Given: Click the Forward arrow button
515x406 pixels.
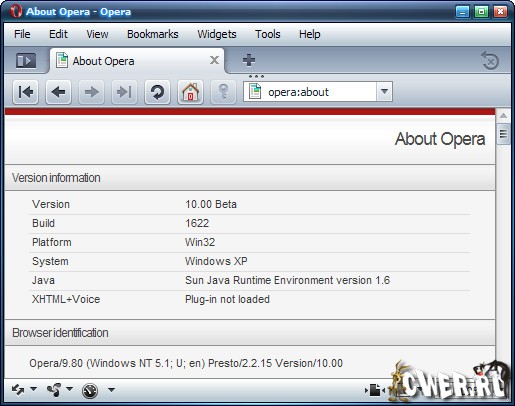Looking at the screenshot, I should click(91, 92).
